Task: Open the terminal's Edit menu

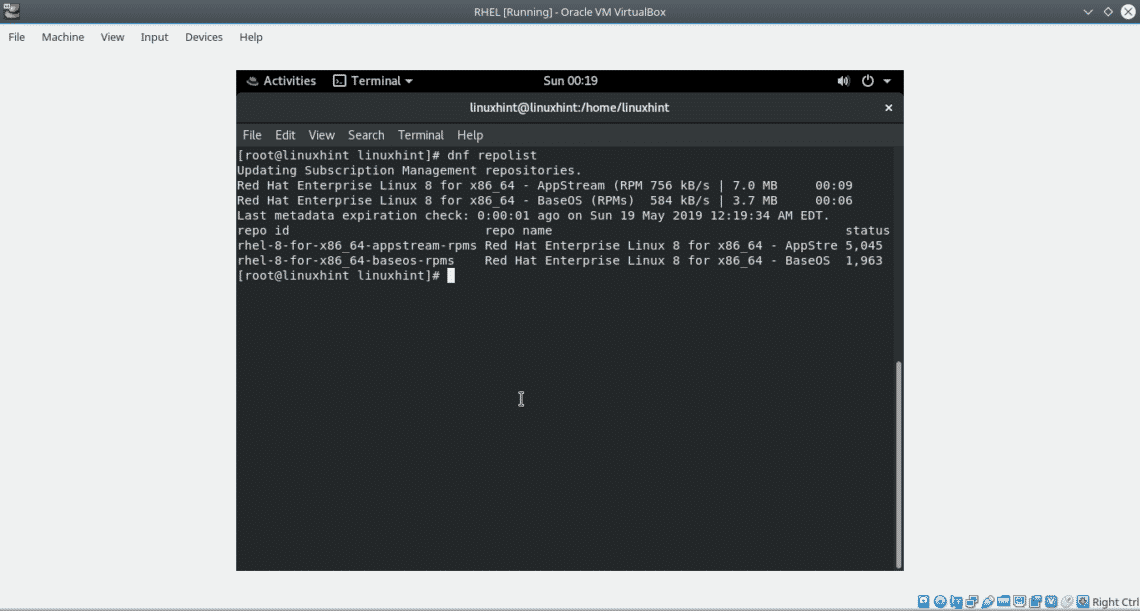Action: 285,135
